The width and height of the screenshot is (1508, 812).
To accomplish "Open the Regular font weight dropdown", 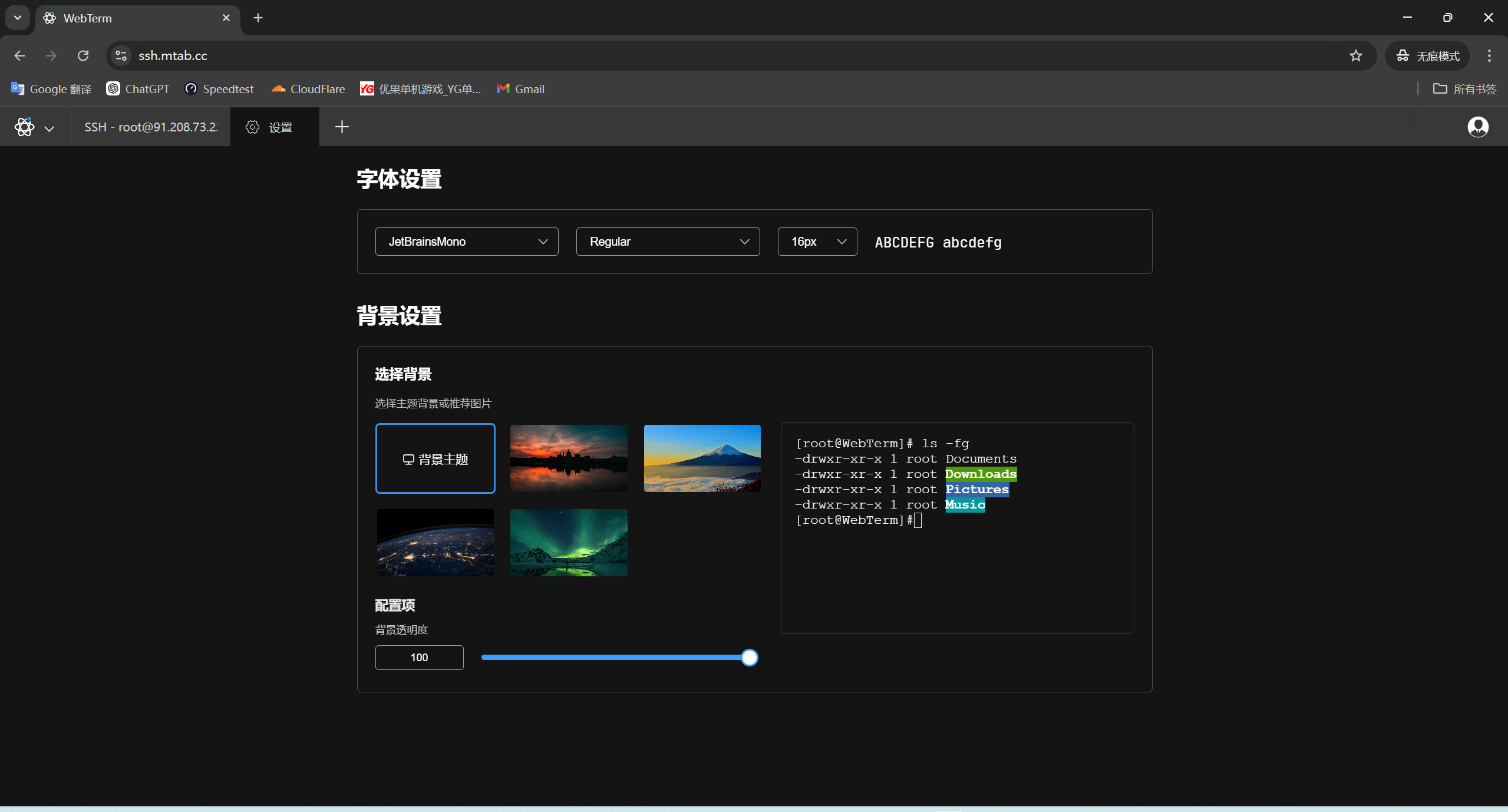I will coord(668,242).
